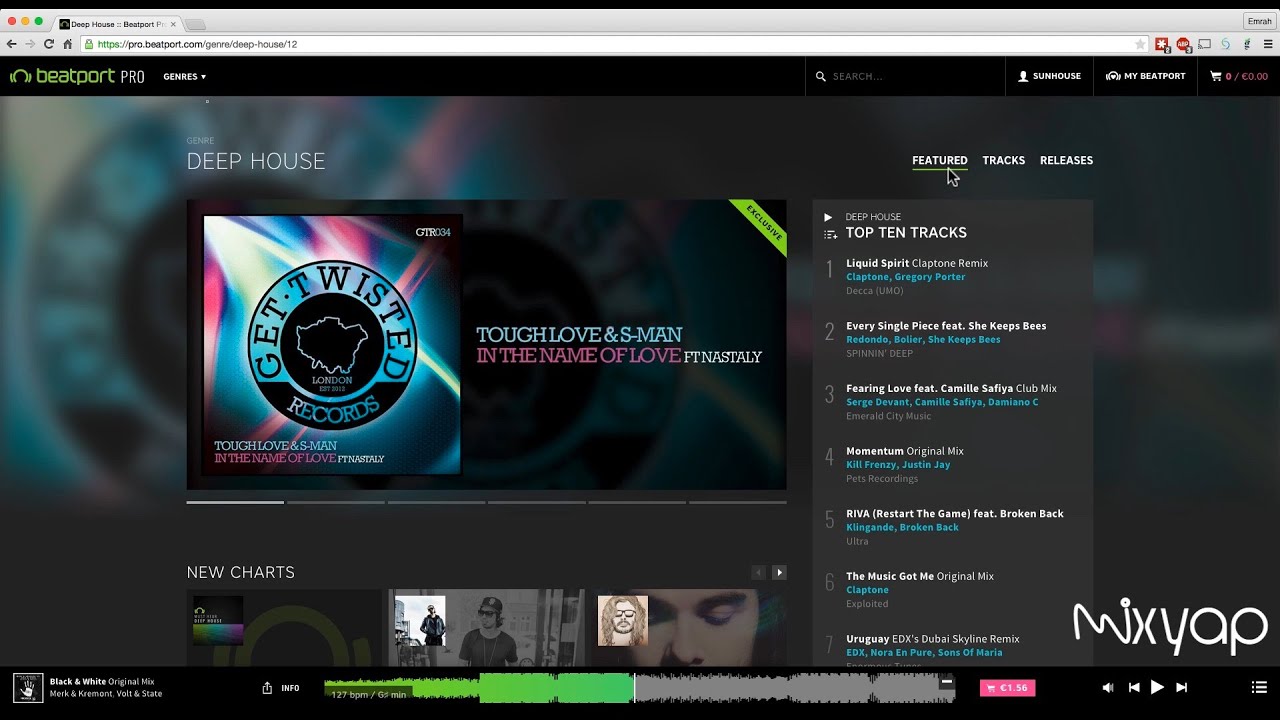Open The Music Got Me track
The width and height of the screenshot is (1280, 720).
[x=920, y=576]
